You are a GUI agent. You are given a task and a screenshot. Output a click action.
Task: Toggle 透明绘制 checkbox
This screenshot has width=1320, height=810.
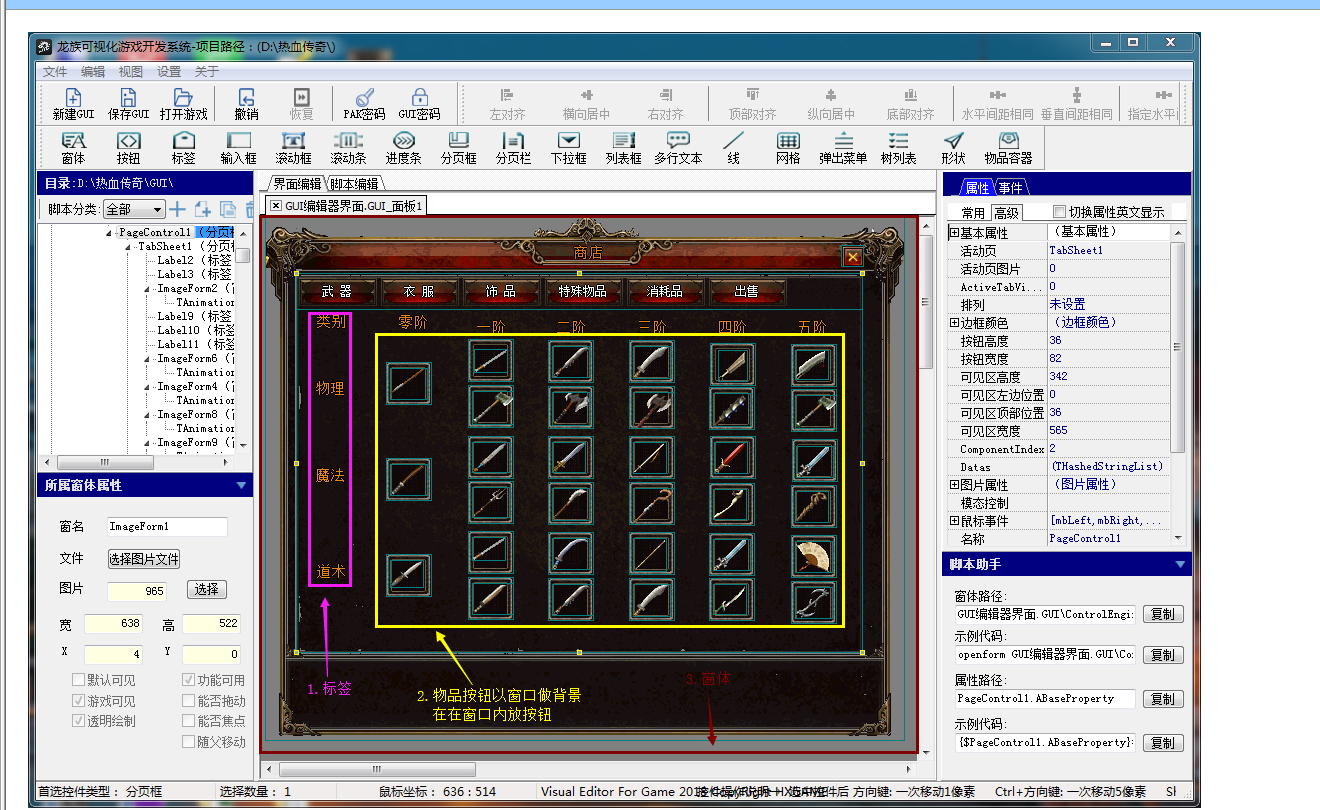[78, 720]
